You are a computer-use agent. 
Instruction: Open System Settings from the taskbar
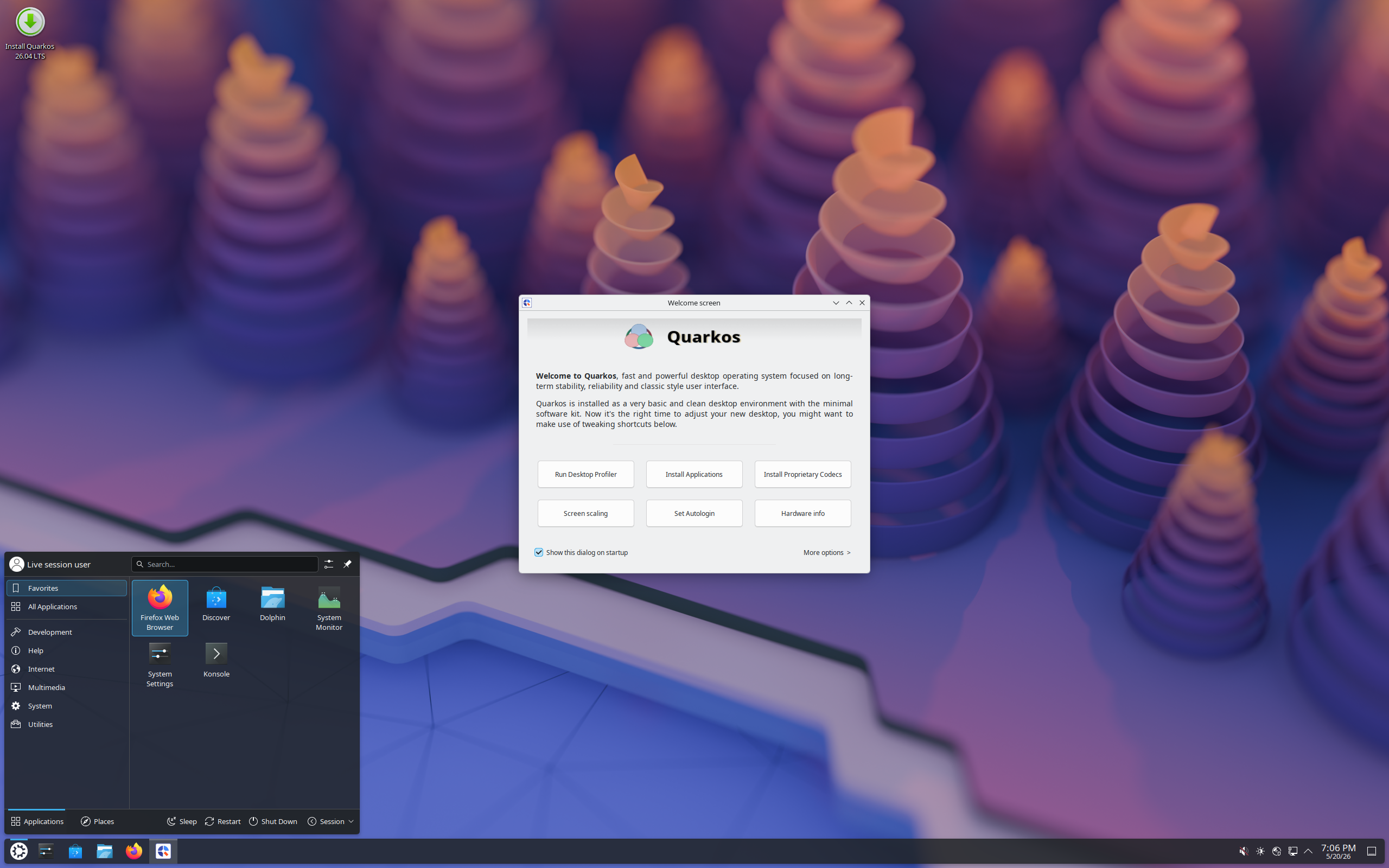[x=46, y=851]
